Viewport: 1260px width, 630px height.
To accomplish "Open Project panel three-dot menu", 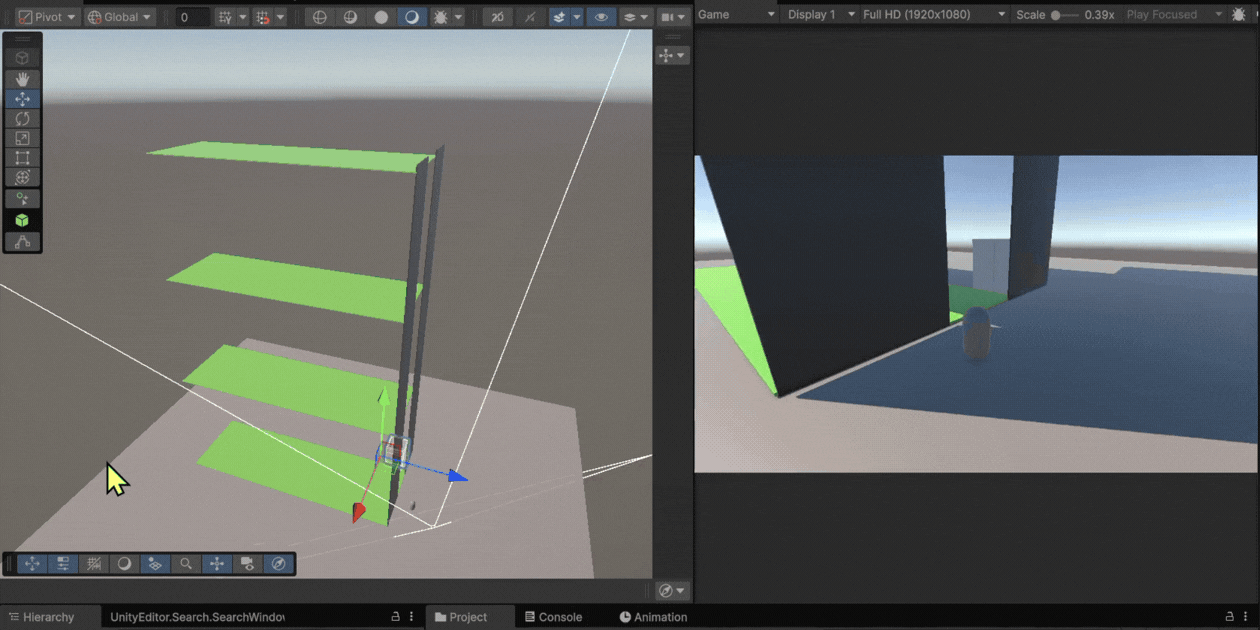I will pyautogui.click(x=1246, y=617).
